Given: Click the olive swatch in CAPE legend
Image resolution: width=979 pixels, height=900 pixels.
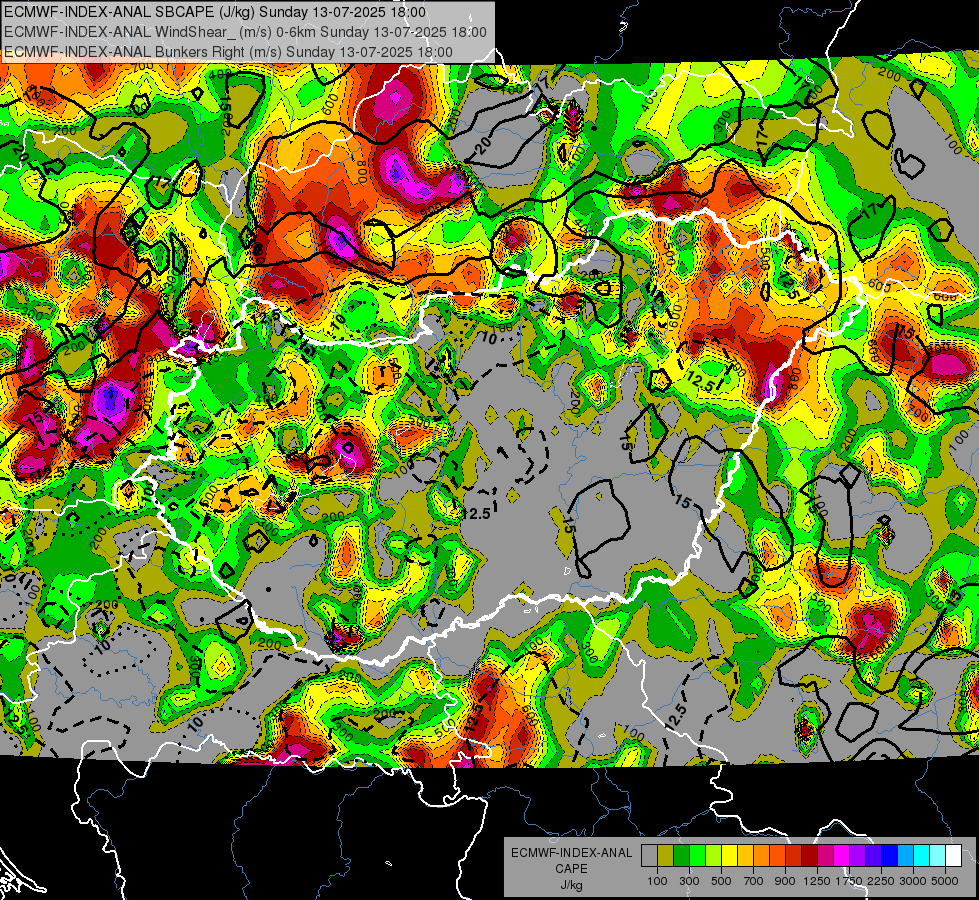Looking at the screenshot, I should click(x=666, y=856).
